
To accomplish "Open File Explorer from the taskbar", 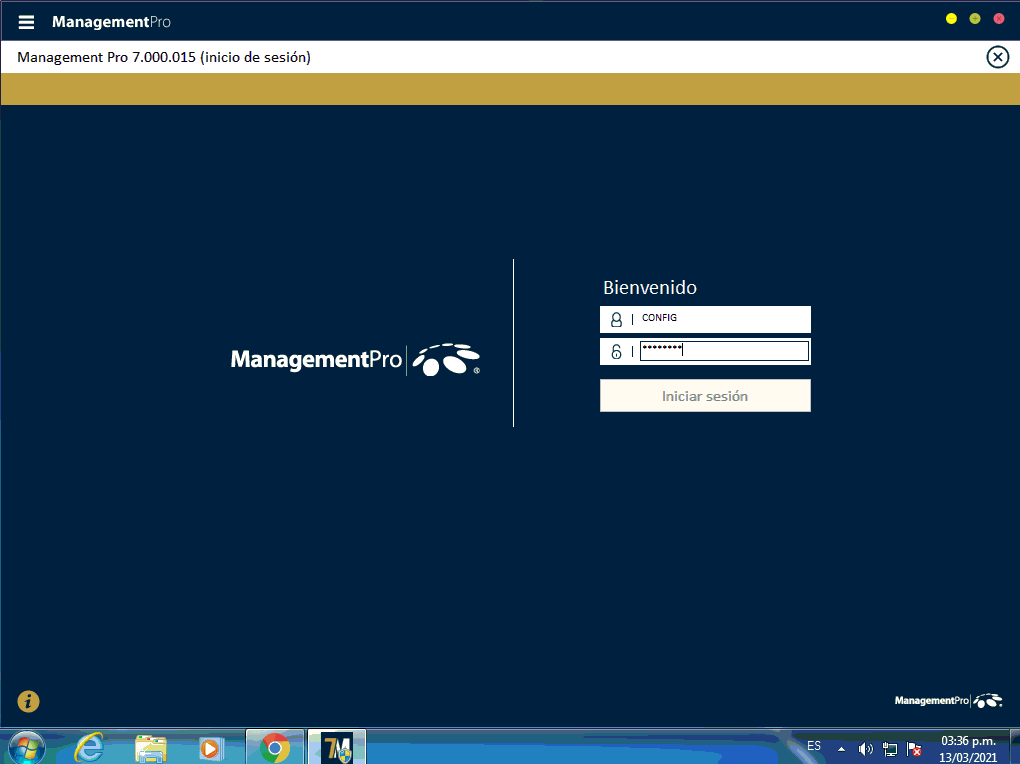I will point(151,747).
